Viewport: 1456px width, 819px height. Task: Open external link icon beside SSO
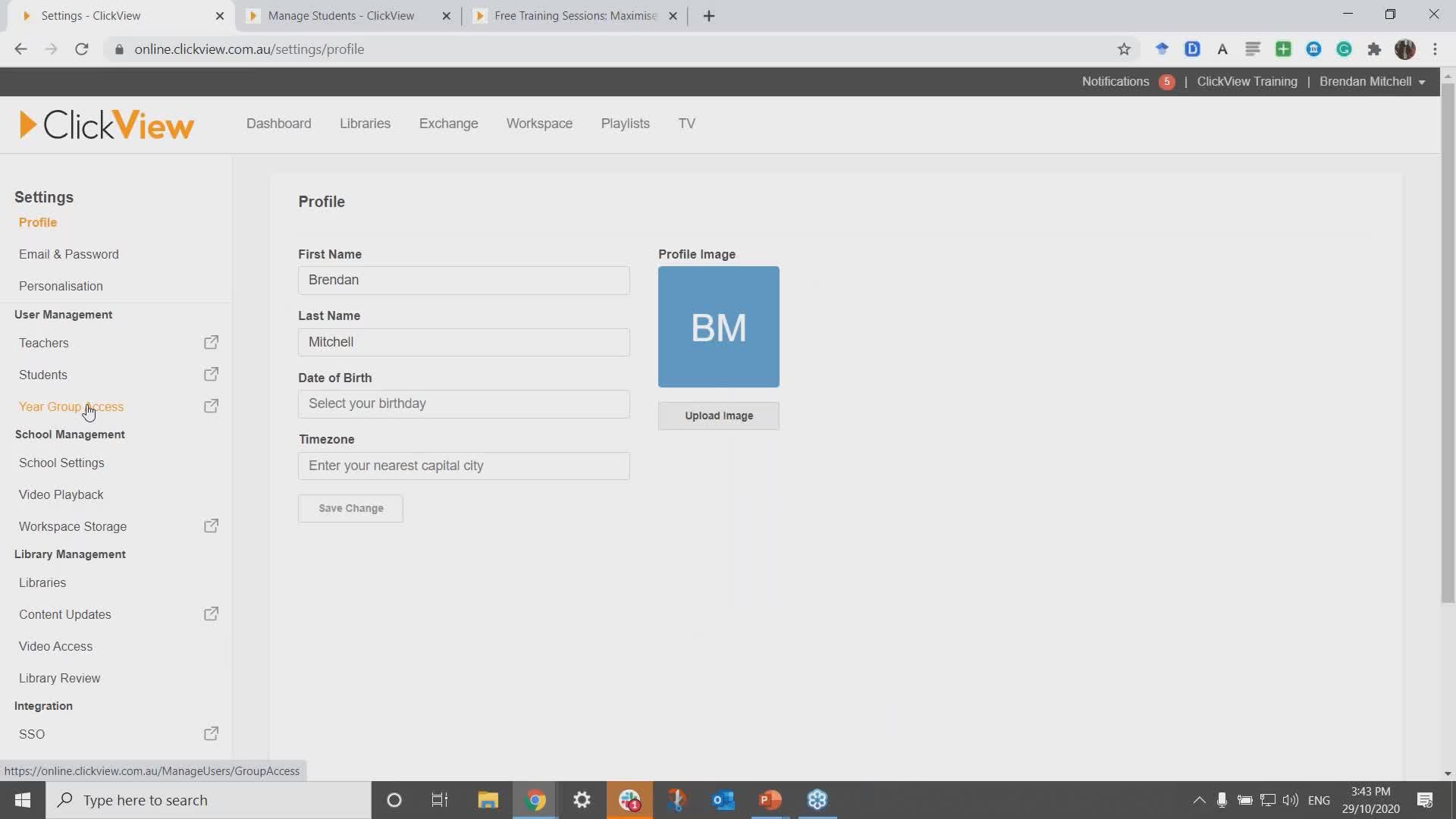click(212, 734)
